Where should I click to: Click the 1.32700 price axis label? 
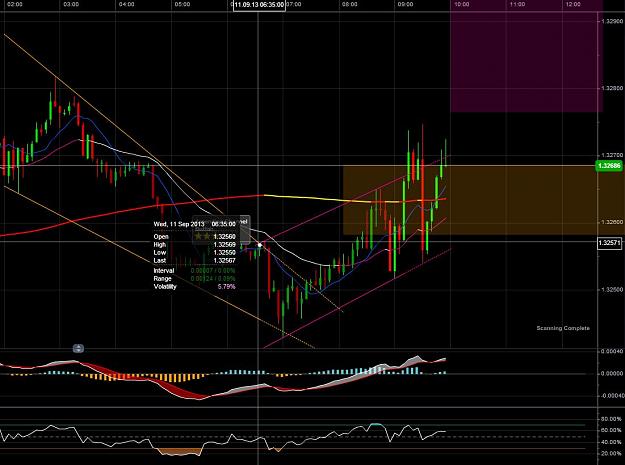click(x=612, y=155)
